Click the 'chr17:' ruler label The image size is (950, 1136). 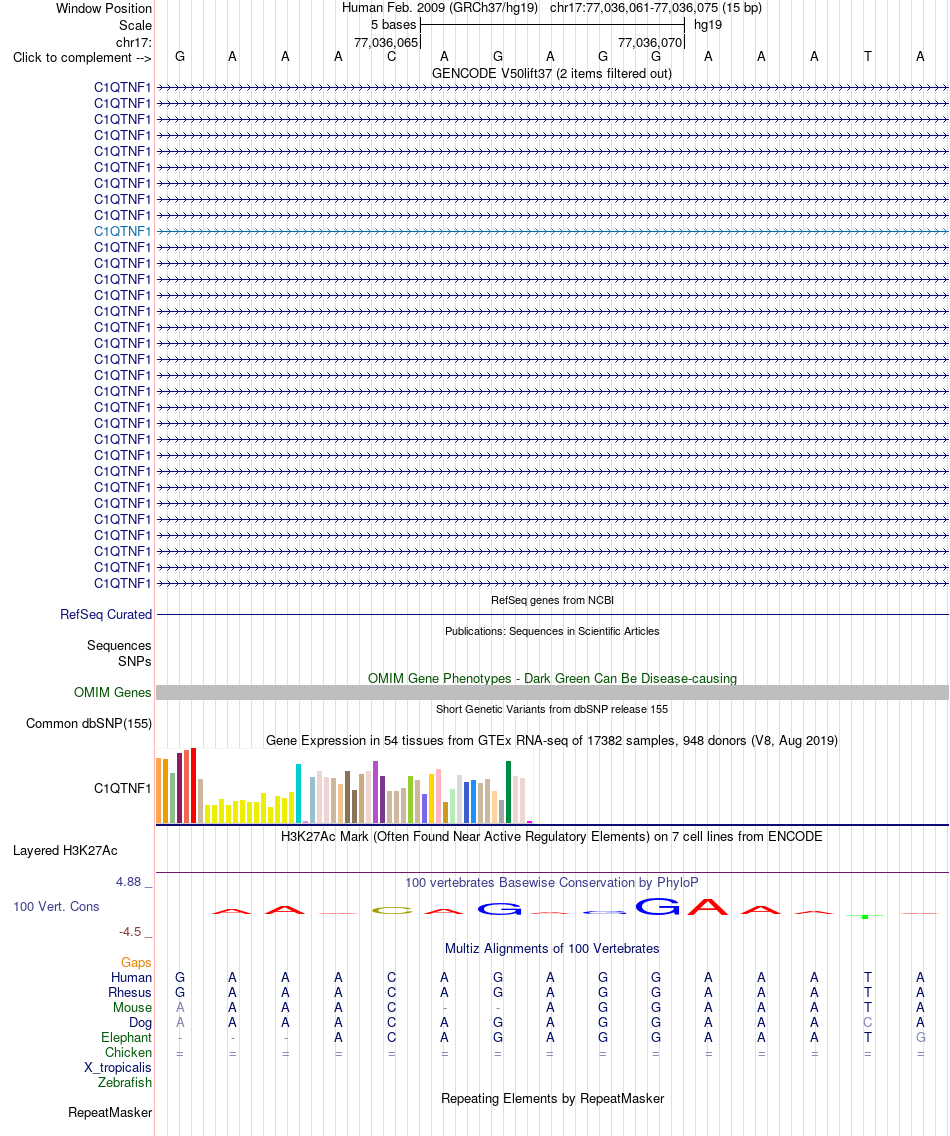[134, 43]
